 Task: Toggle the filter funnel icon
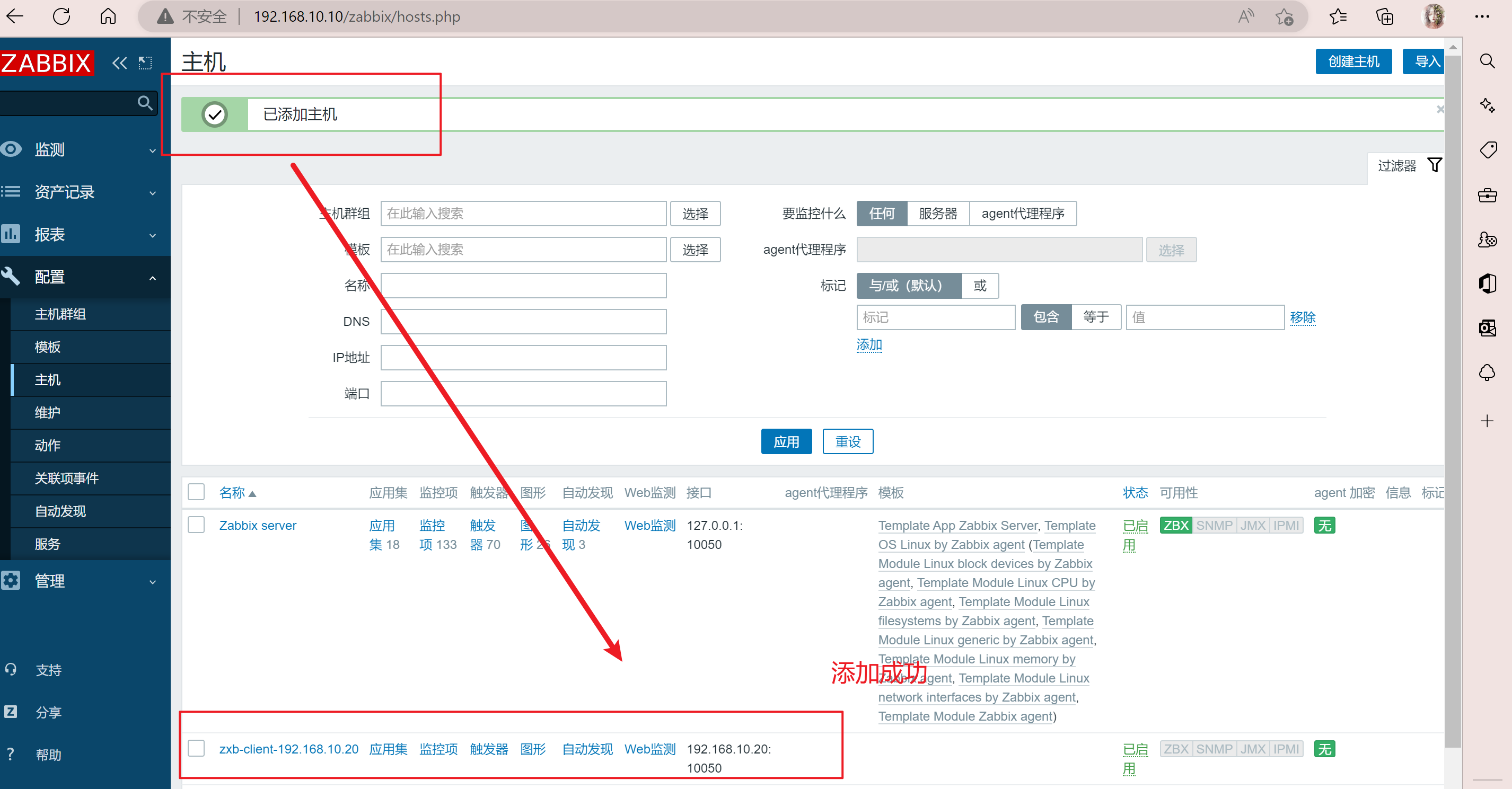(1435, 165)
